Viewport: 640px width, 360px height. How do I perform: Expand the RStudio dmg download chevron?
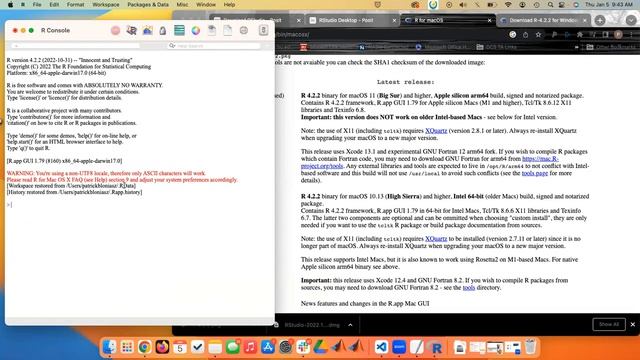pos(350,325)
